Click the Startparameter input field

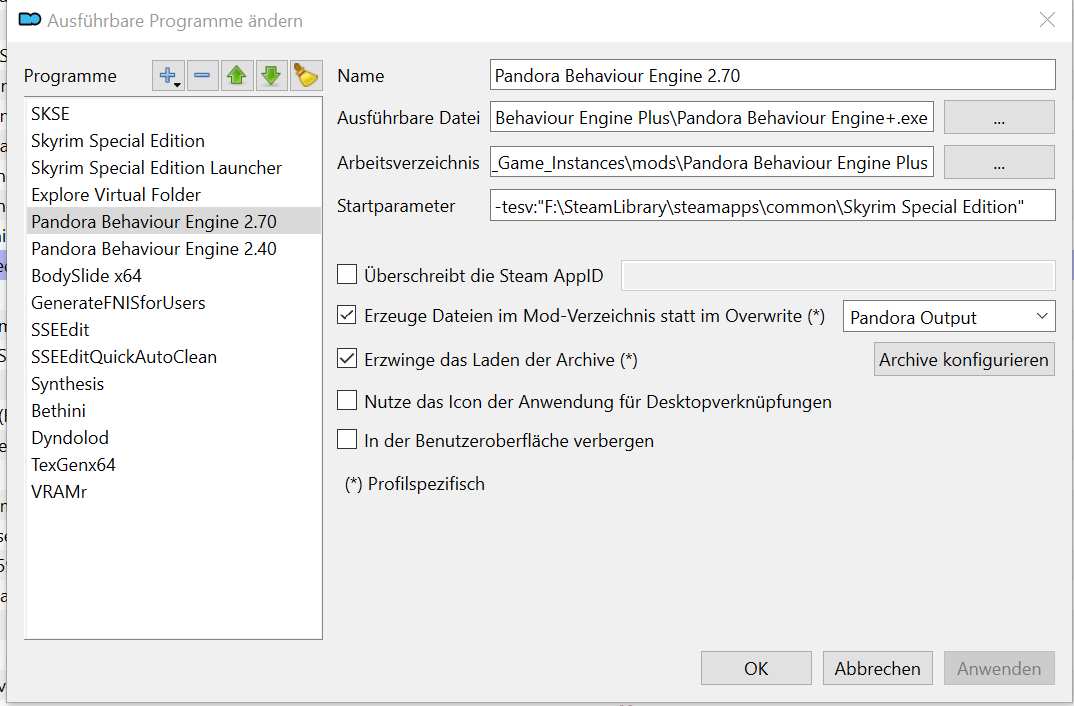point(773,205)
